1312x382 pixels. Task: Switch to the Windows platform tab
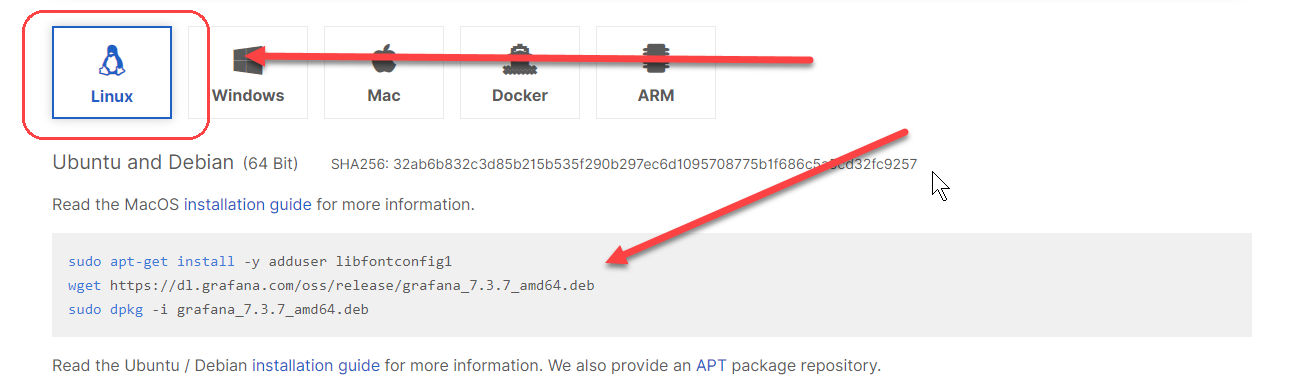click(x=248, y=72)
